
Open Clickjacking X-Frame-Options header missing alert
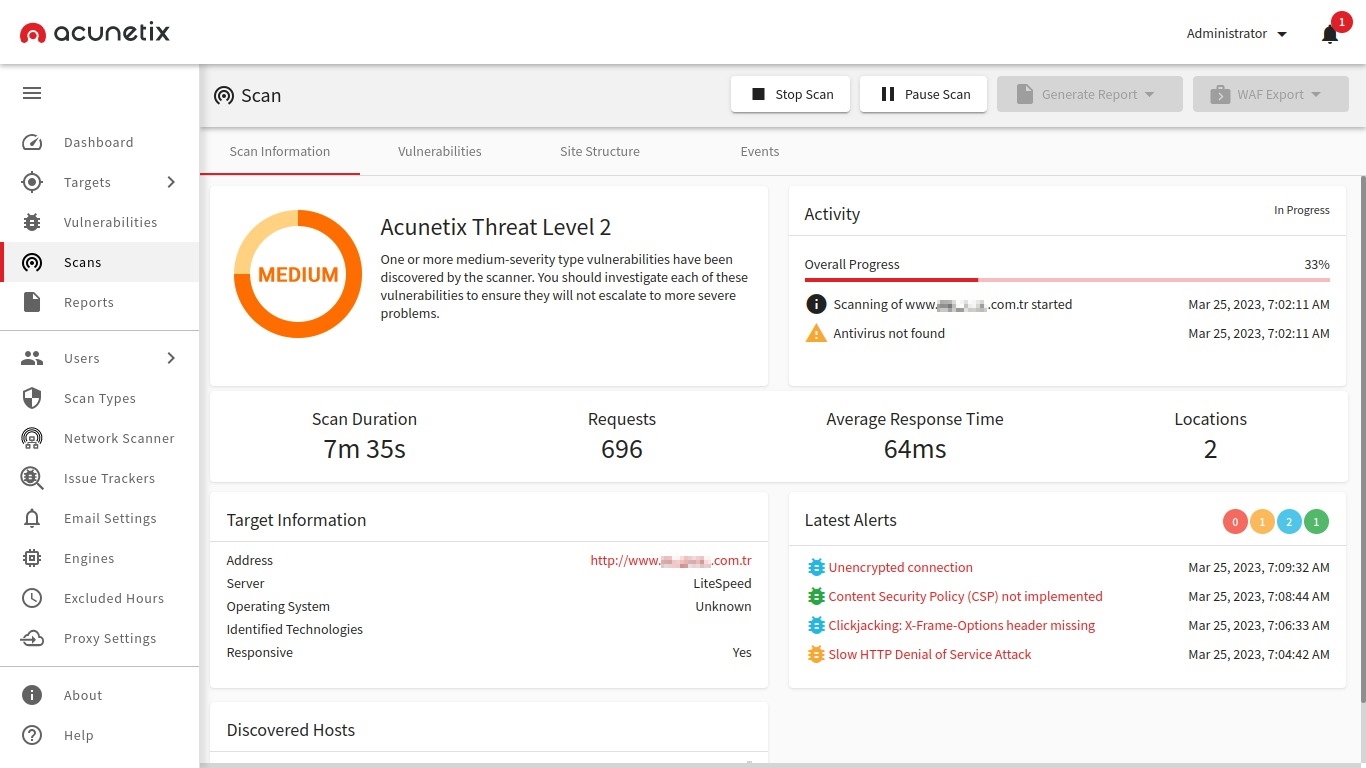tap(961, 625)
